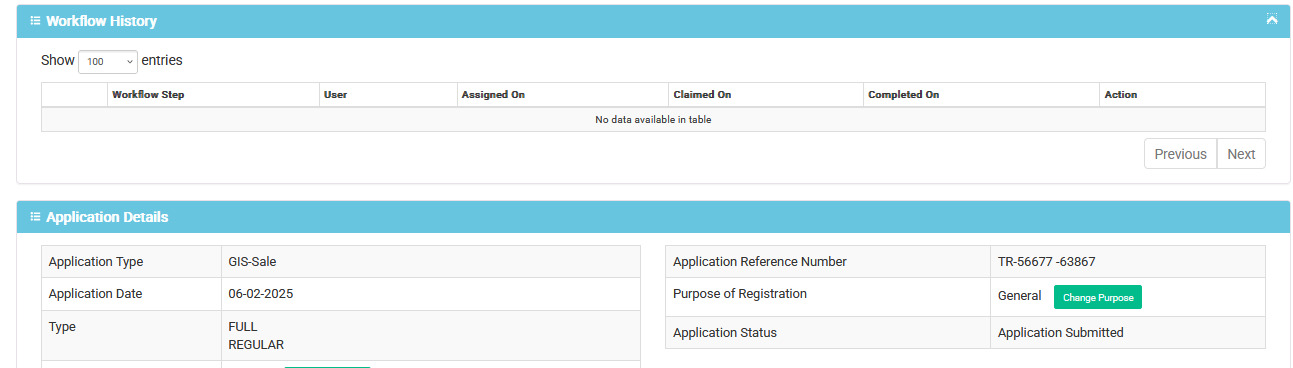The image size is (1293, 368).
Task: Click the Change Purpose button
Action: (x=1098, y=297)
